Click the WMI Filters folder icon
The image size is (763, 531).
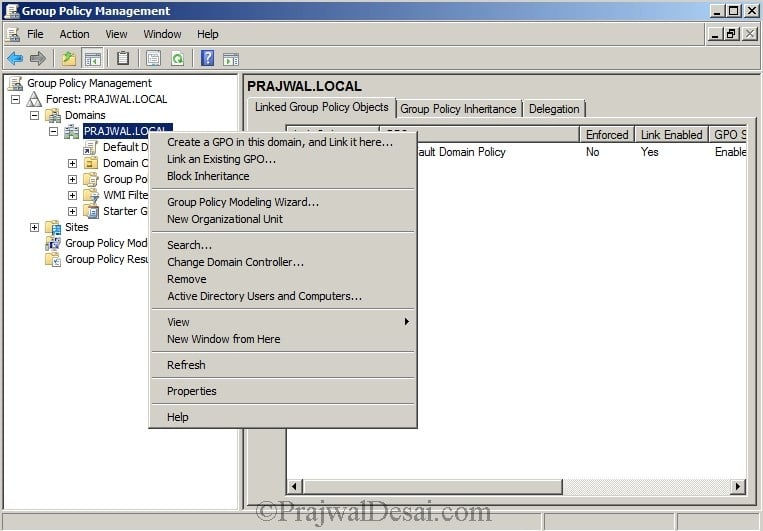tap(91, 195)
